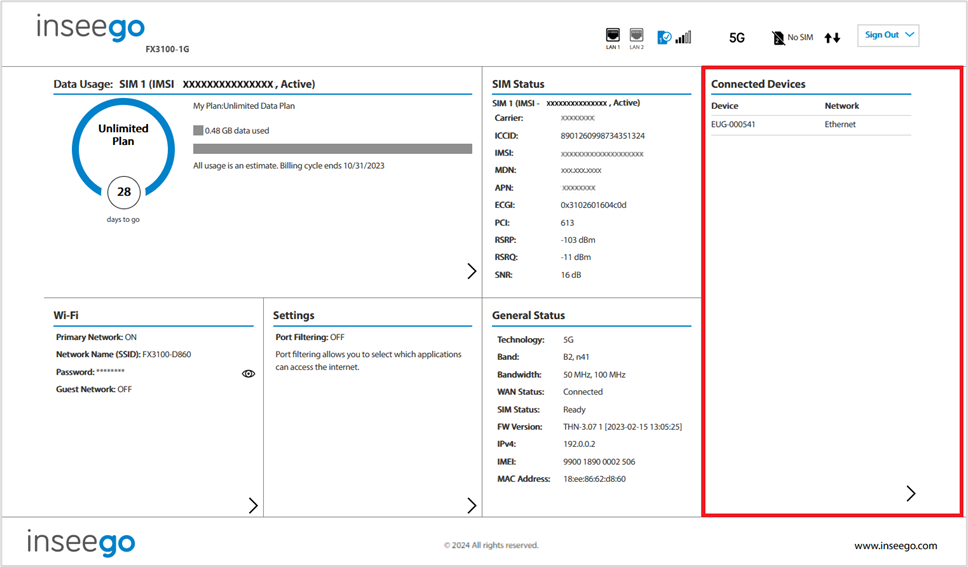Click the FW Version THN-3.07 value
The image size is (968, 567).
[622, 427]
